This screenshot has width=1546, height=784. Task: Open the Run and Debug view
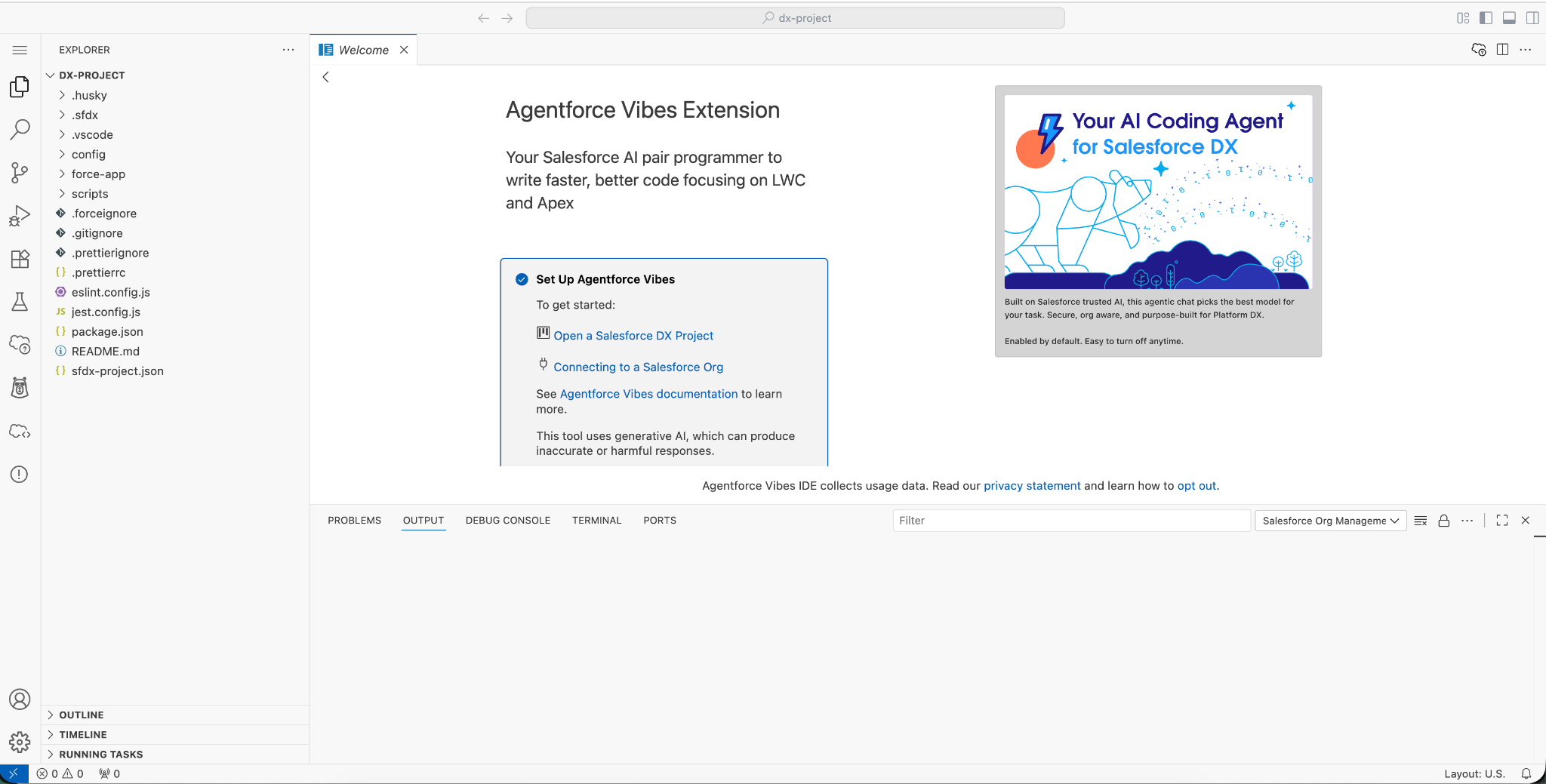[20, 216]
